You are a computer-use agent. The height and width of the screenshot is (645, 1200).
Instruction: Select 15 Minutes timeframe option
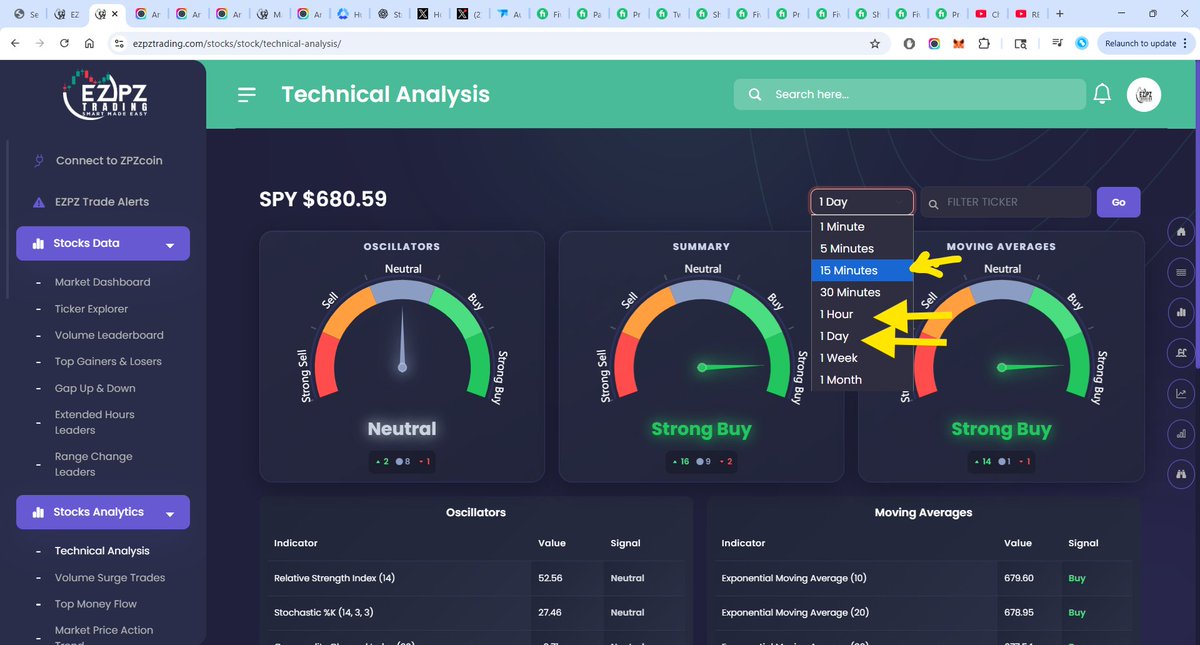862,271
